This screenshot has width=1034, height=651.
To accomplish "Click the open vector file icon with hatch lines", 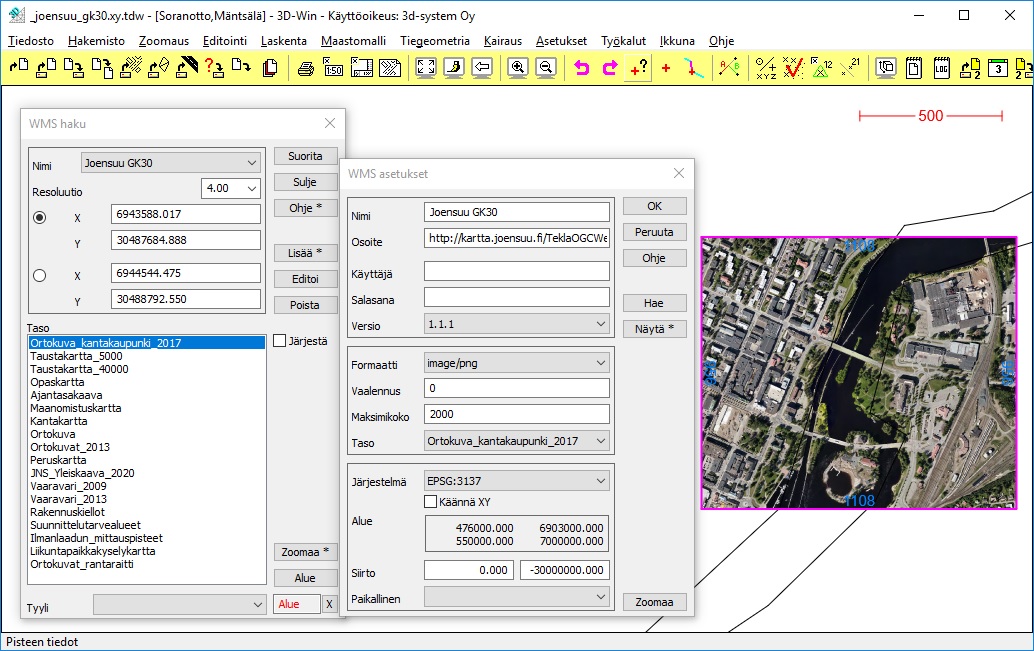I will coord(130,67).
